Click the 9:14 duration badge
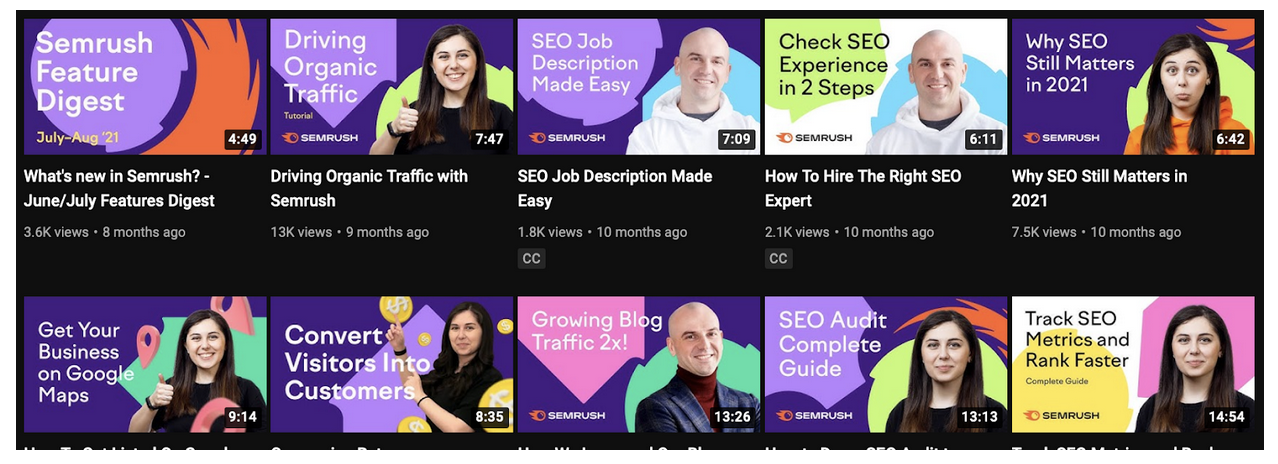This screenshot has width=1278, height=464. (242, 416)
